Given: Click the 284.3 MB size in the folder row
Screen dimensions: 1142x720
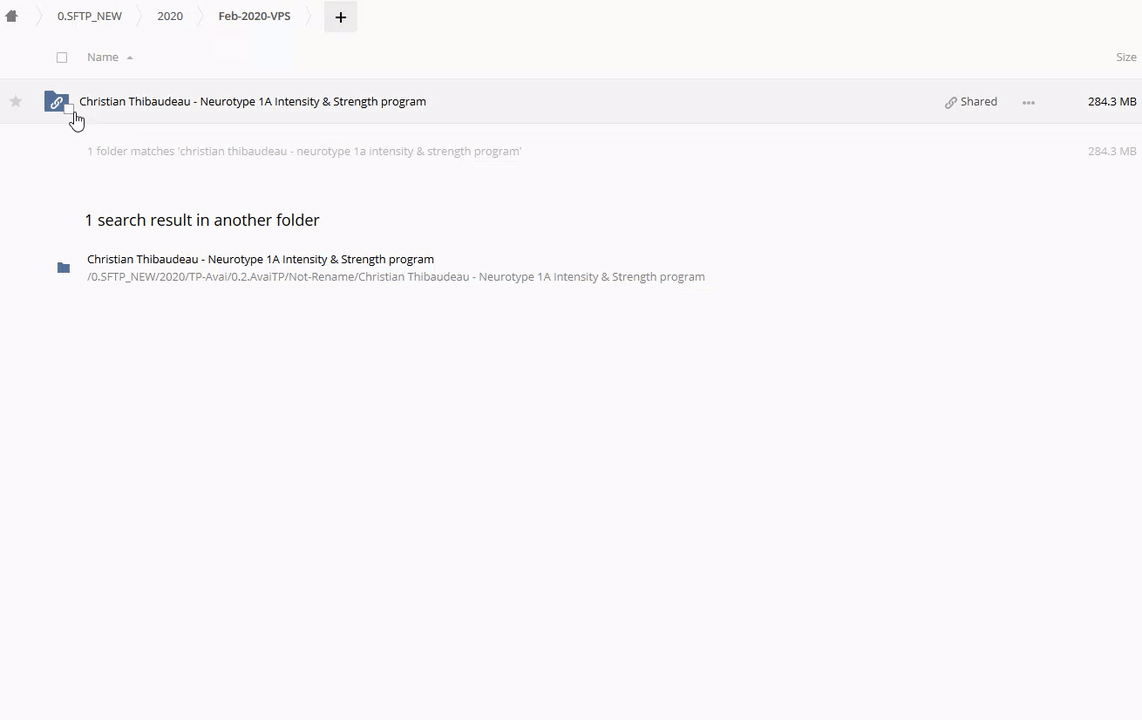Looking at the screenshot, I should coord(1111,101).
